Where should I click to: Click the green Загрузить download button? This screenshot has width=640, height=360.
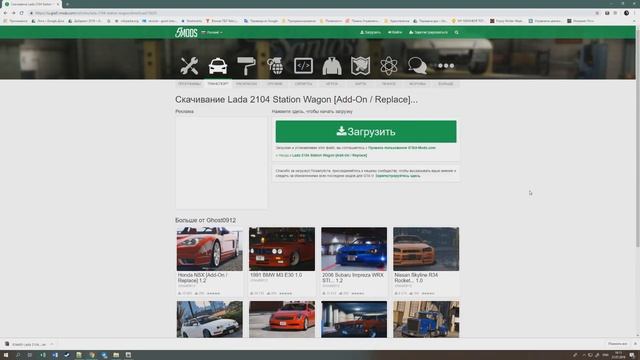[x=366, y=131]
